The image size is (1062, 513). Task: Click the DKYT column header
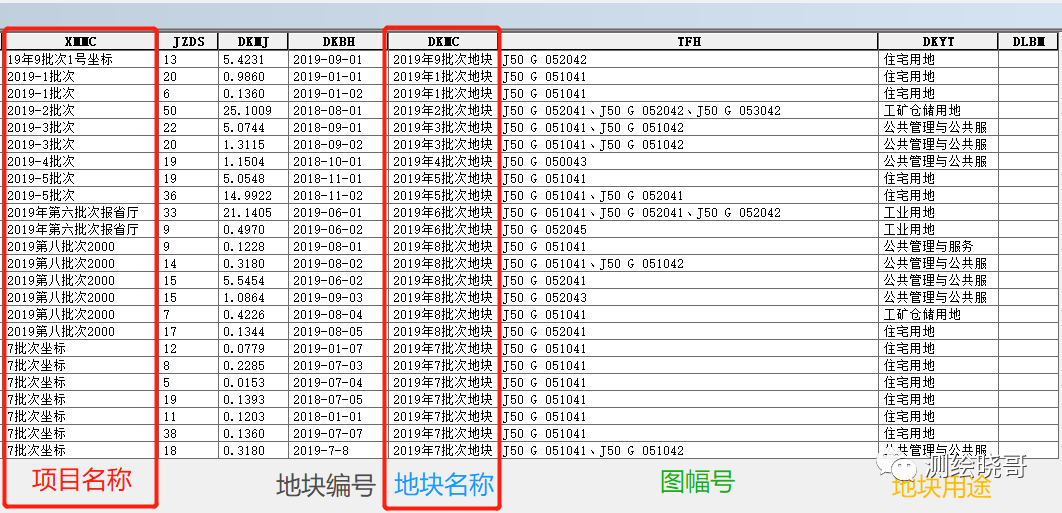[938, 42]
